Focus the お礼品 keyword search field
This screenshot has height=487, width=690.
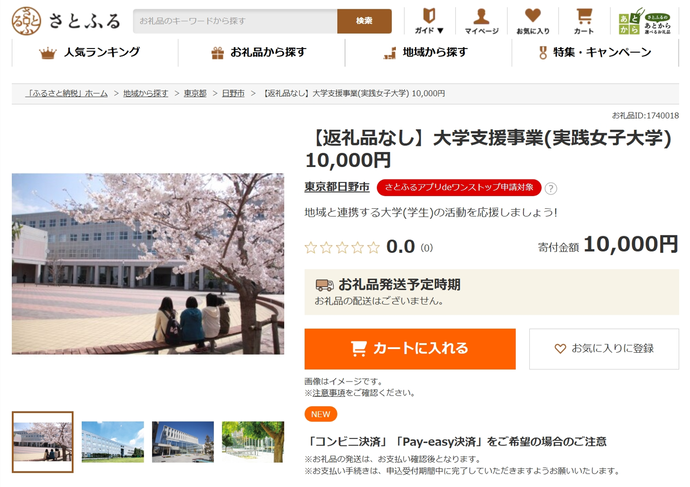pos(235,21)
